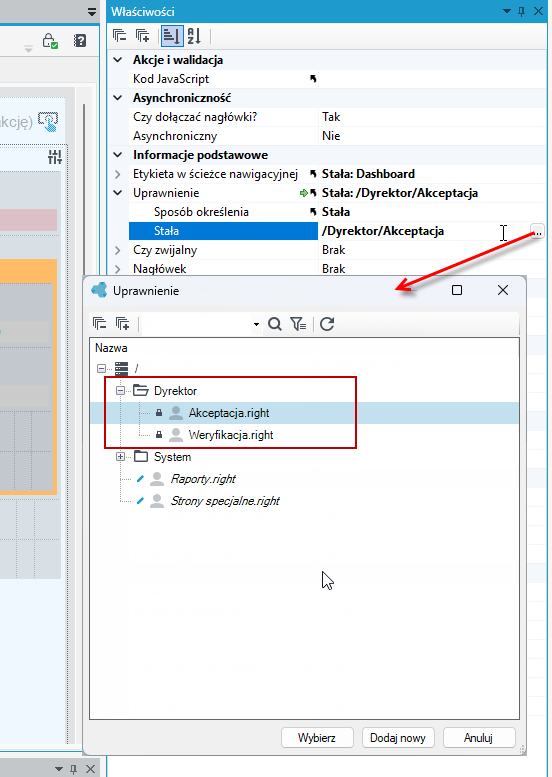
Task: Expand Nagłówek property
Action: tap(117, 269)
